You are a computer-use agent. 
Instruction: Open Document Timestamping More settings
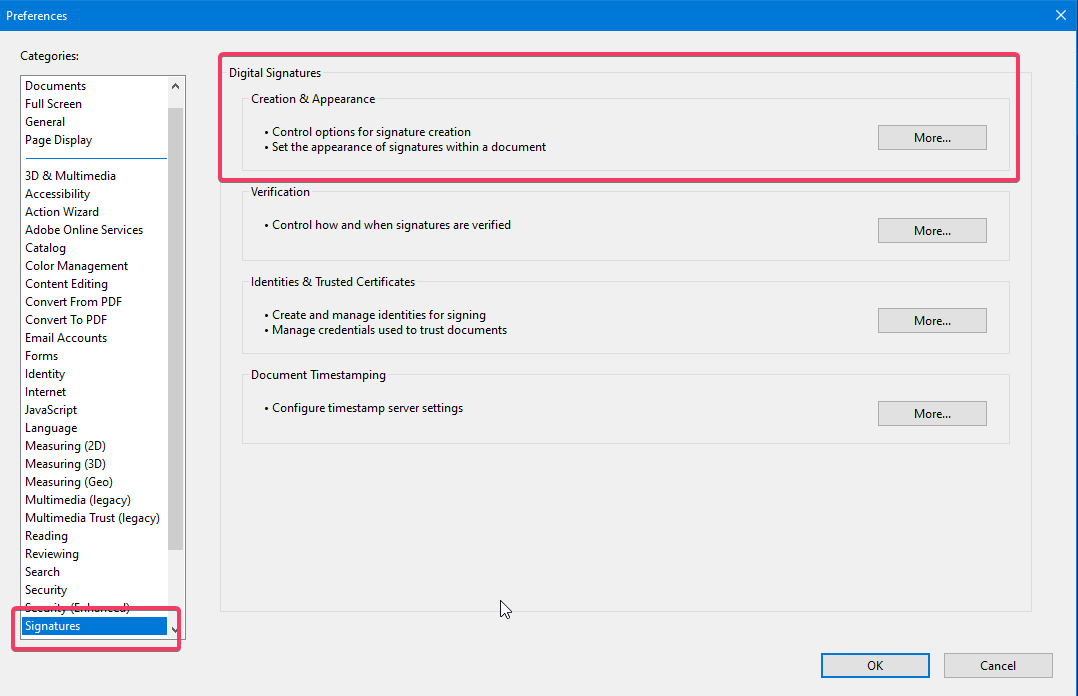(x=932, y=414)
